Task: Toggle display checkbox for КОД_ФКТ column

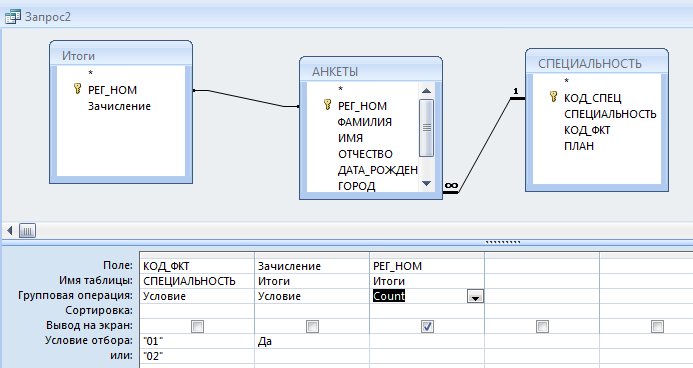Action: pyautogui.click(x=197, y=326)
